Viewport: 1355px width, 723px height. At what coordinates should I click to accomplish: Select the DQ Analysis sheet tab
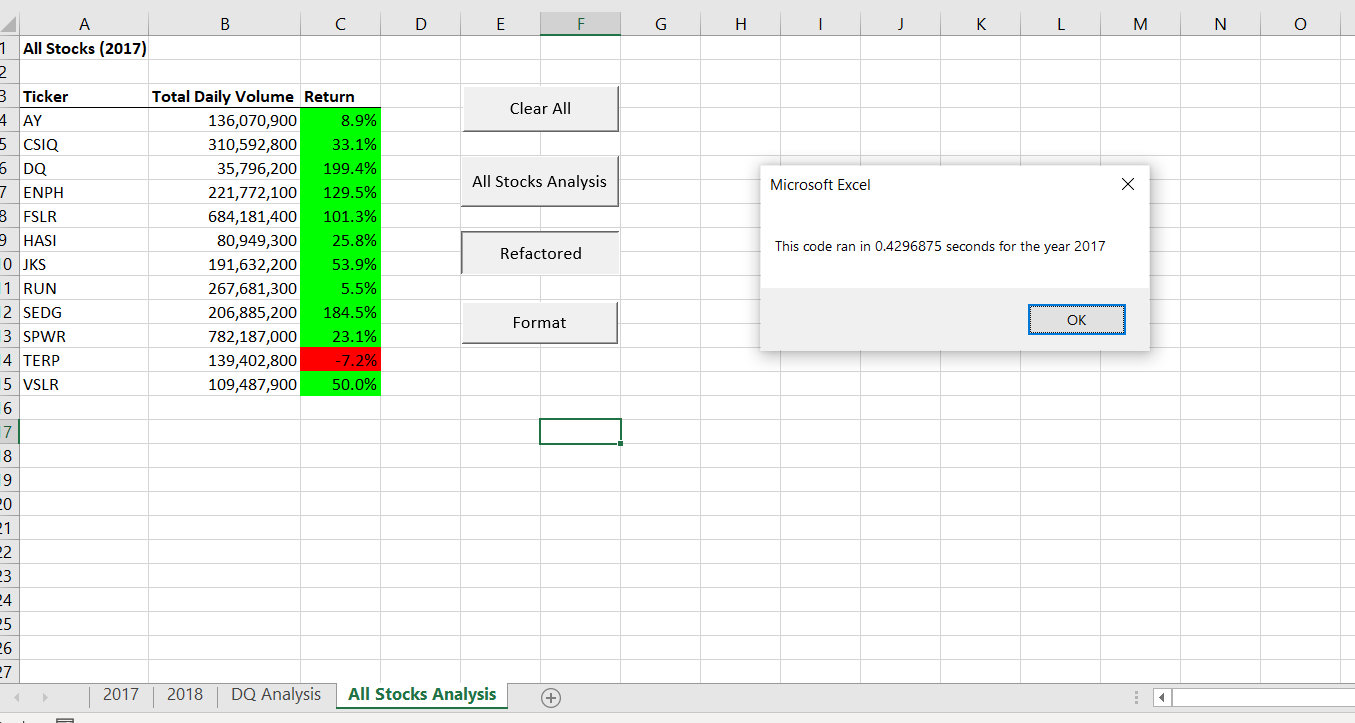tap(275, 694)
